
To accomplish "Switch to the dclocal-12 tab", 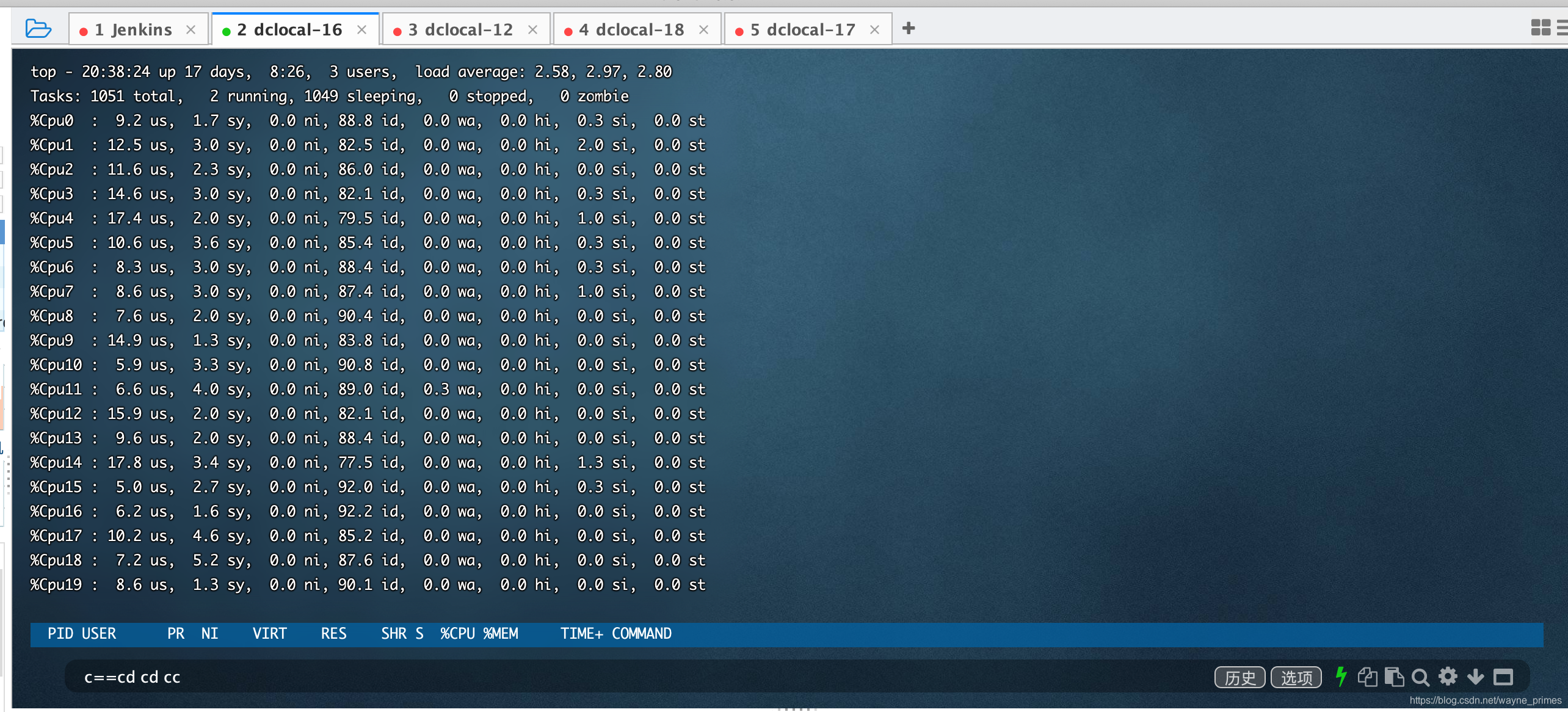I will tap(461, 30).
